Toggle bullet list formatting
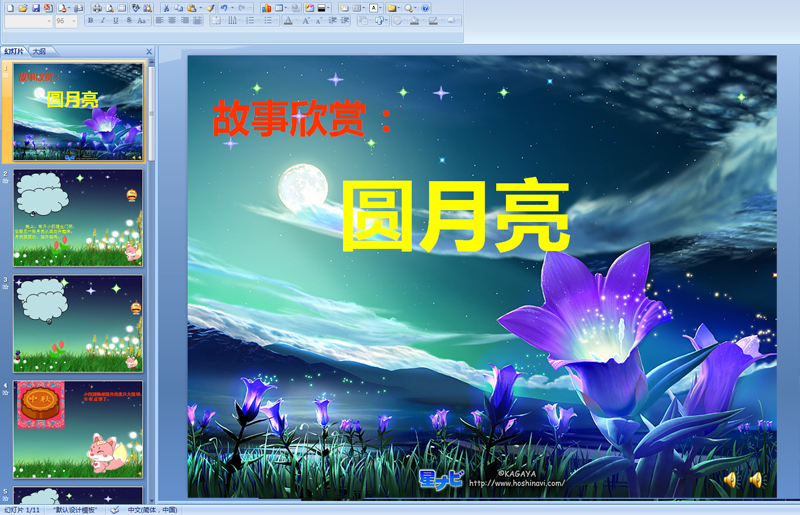 pos(268,20)
